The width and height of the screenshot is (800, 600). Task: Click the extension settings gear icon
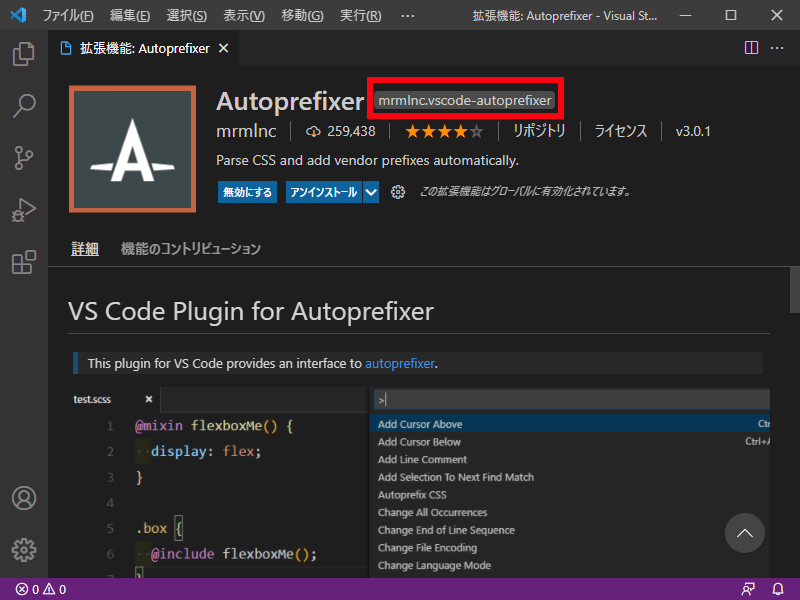(398, 192)
